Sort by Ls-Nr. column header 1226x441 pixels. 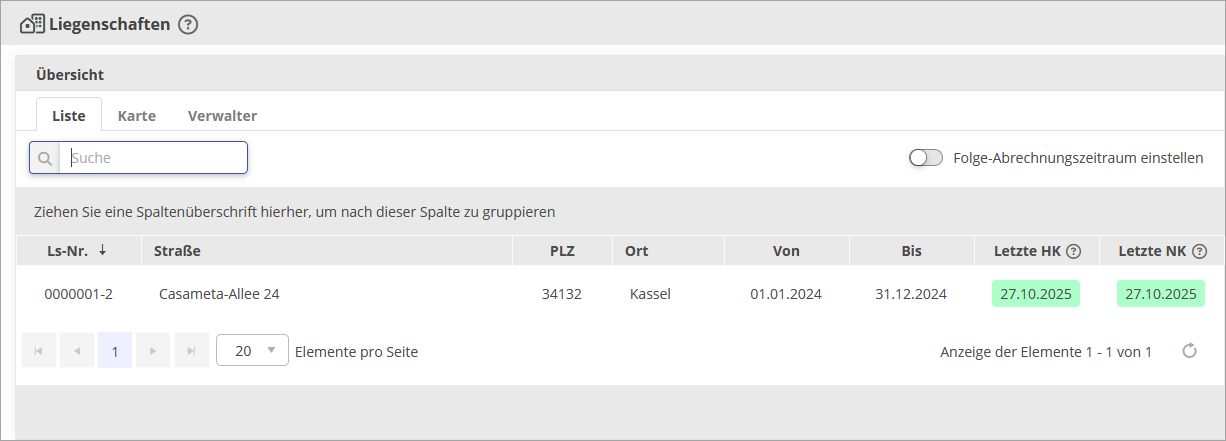[68, 251]
